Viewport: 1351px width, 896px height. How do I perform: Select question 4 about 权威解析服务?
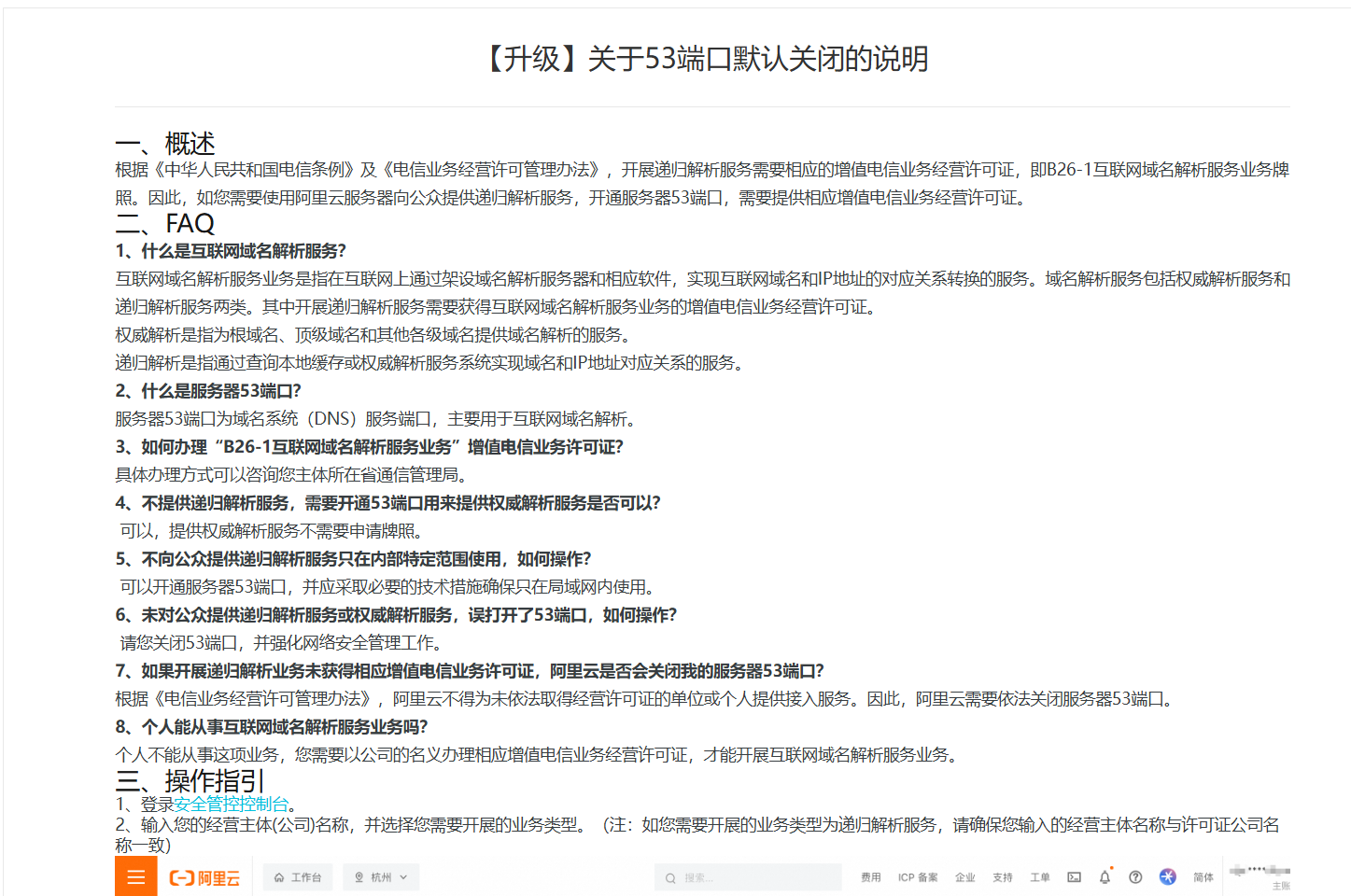[x=387, y=503]
